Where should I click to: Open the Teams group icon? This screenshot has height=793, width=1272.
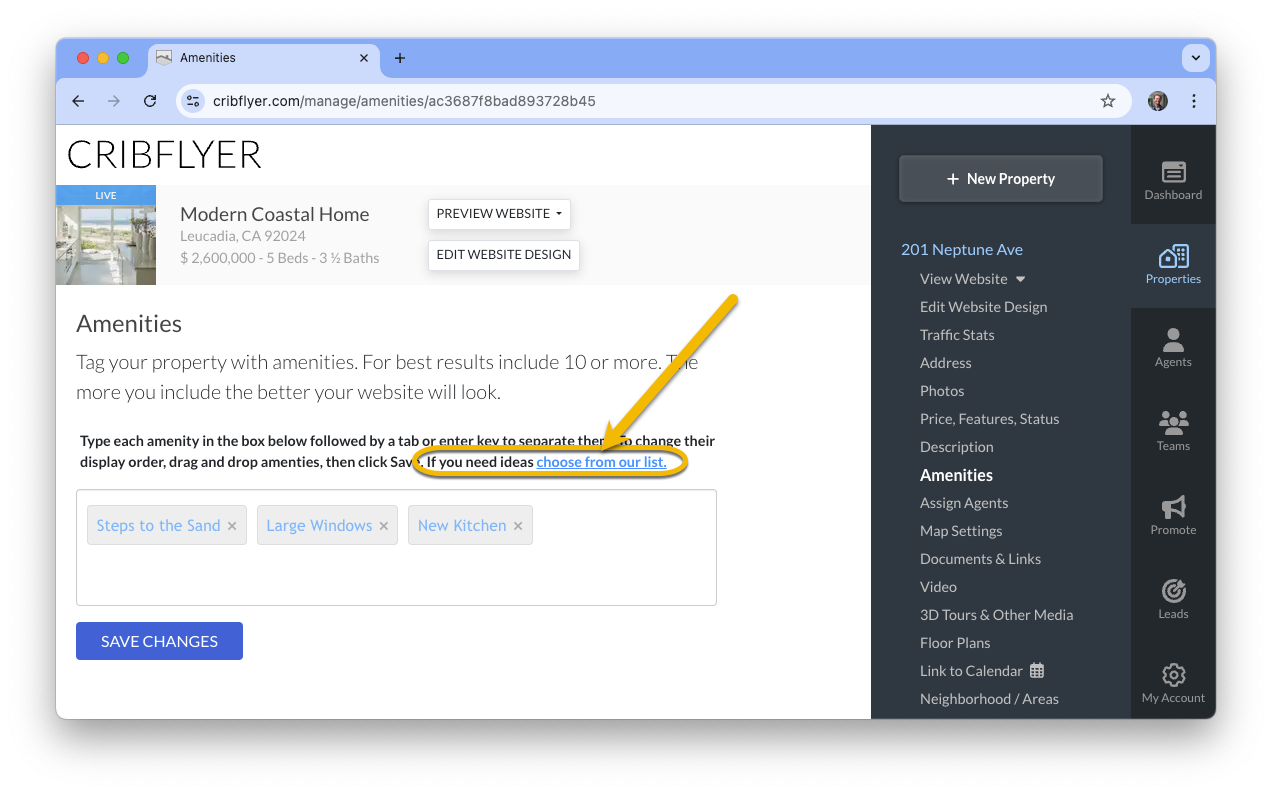pos(1173,423)
